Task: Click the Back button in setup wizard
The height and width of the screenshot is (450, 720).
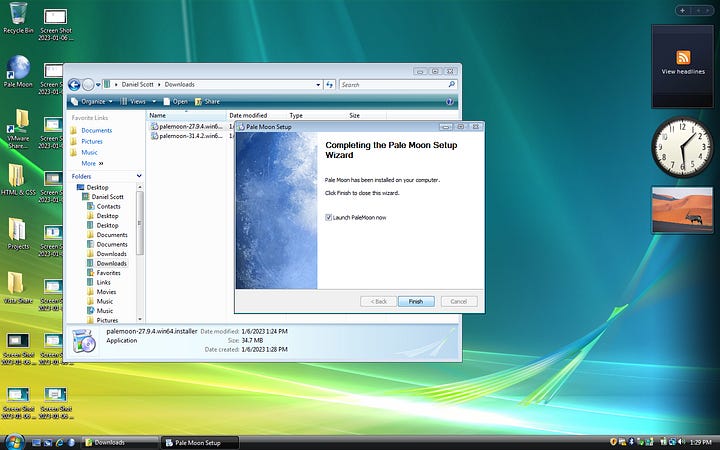Action: (378, 301)
